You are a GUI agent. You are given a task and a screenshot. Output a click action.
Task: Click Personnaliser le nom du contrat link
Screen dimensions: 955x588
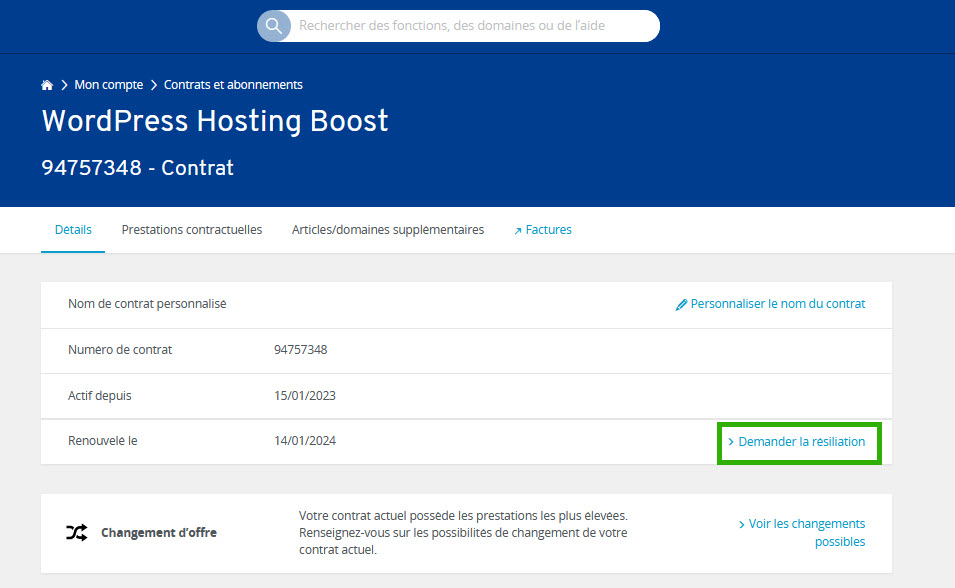(778, 304)
